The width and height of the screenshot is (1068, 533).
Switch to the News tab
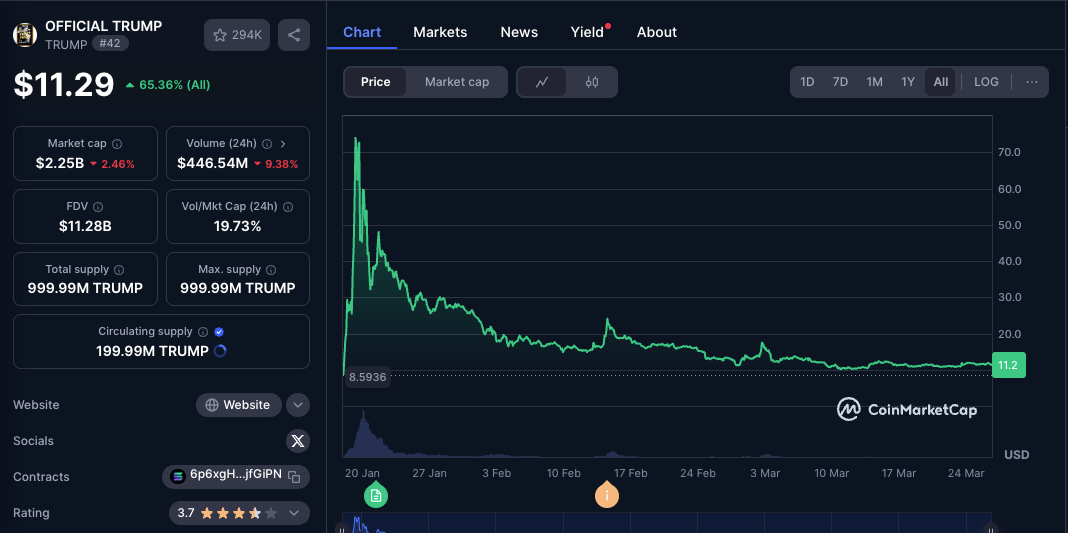[519, 32]
